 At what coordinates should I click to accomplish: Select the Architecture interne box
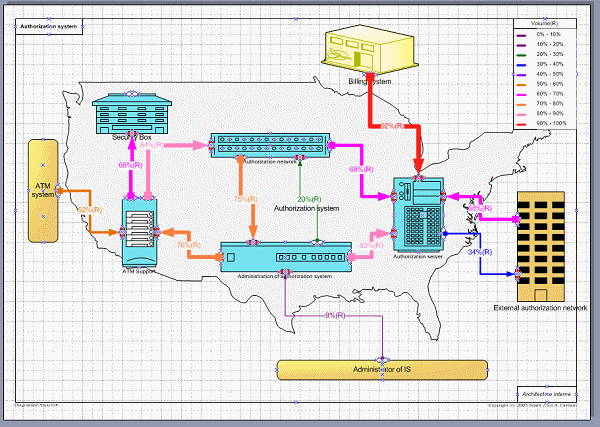pyautogui.click(x=547, y=394)
